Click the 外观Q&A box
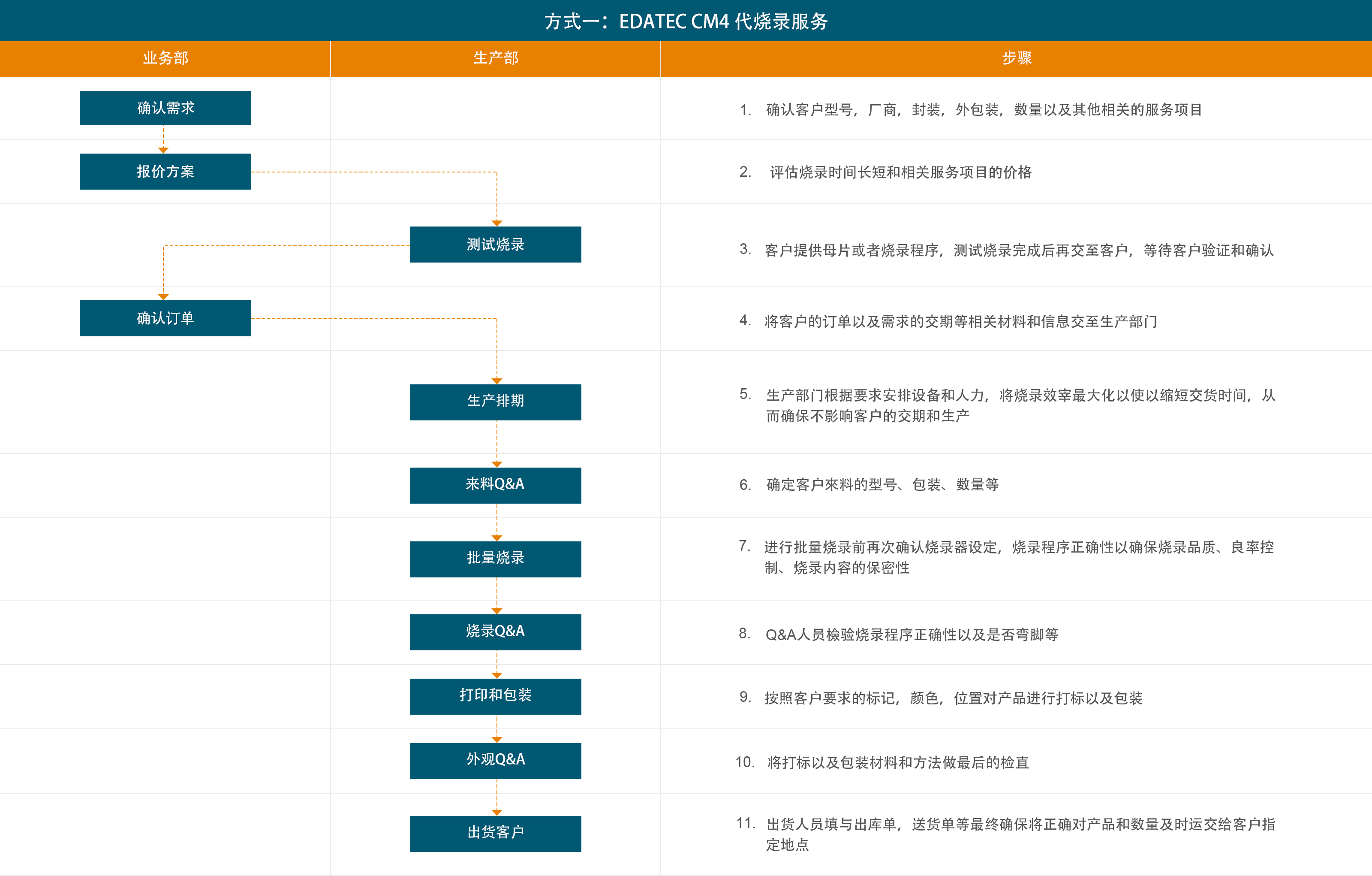 click(495, 760)
